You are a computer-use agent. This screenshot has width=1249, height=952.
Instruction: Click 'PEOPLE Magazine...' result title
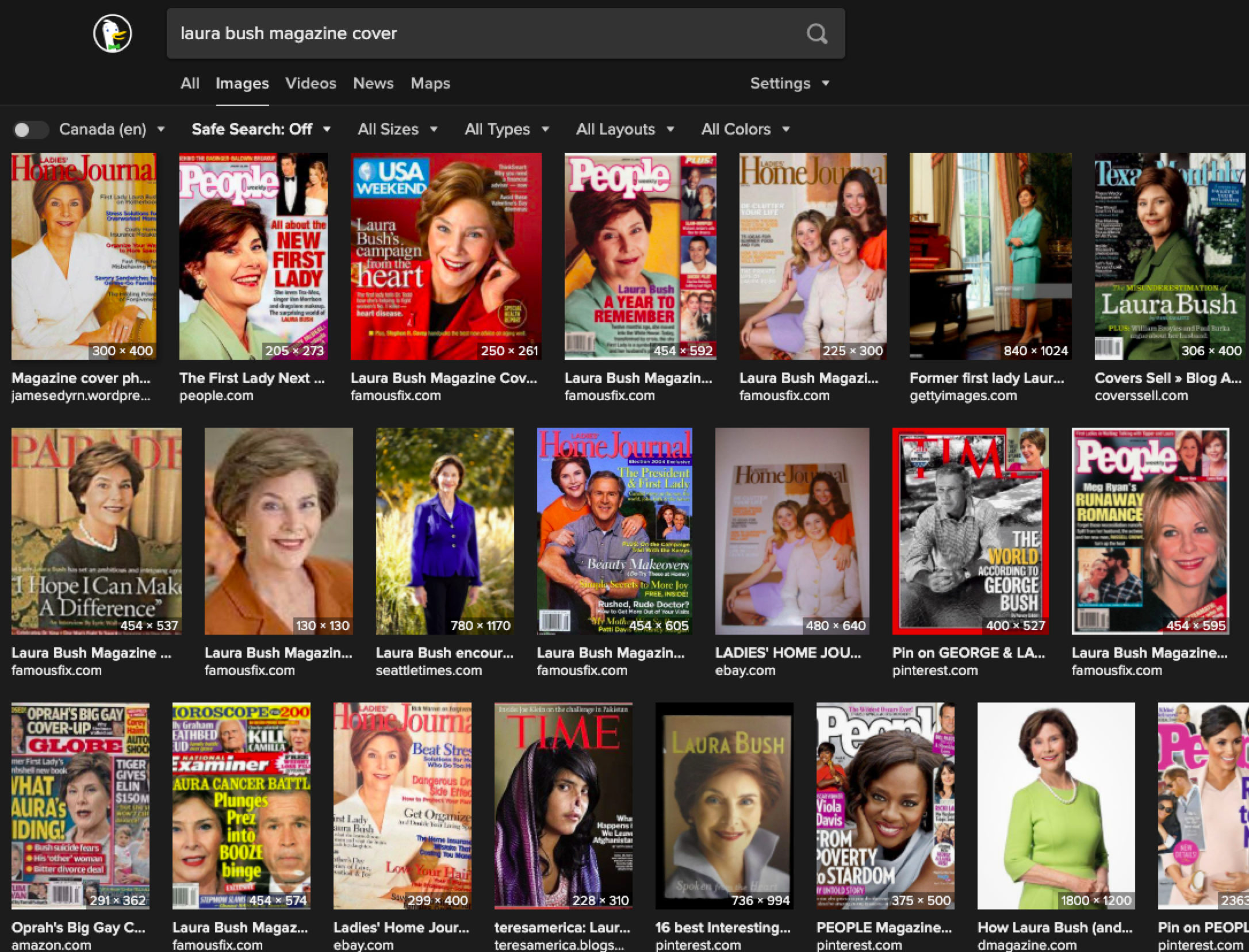click(884, 928)
